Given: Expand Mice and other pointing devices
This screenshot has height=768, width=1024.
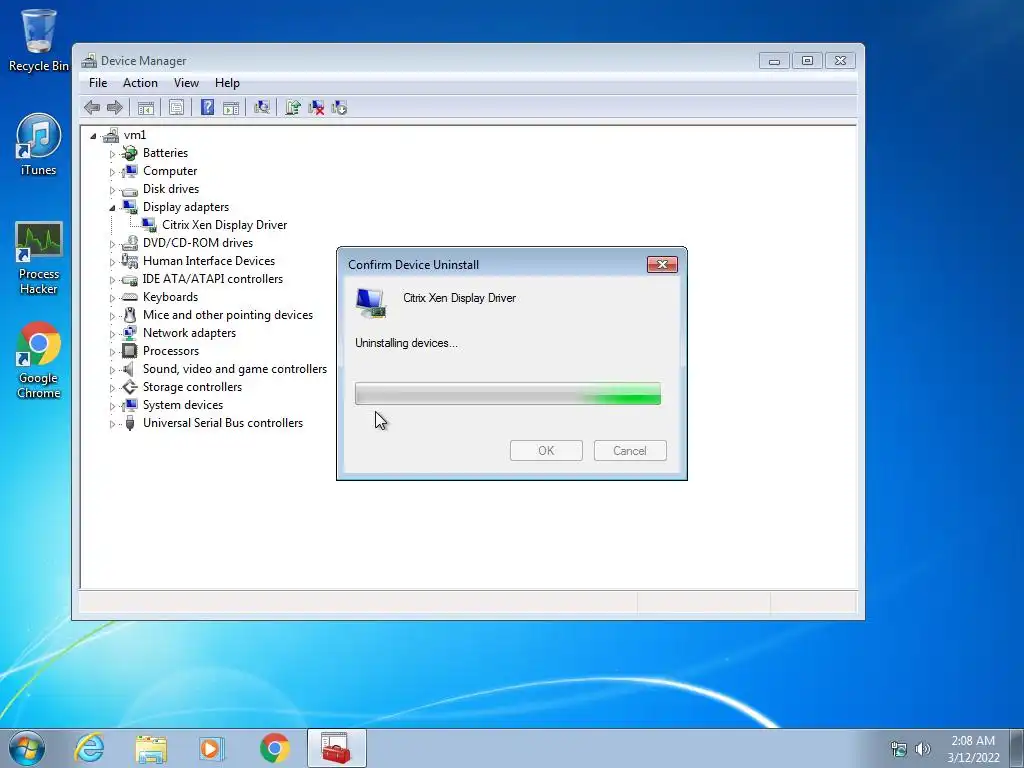Looking at the screenshot, I should [112, 315].
